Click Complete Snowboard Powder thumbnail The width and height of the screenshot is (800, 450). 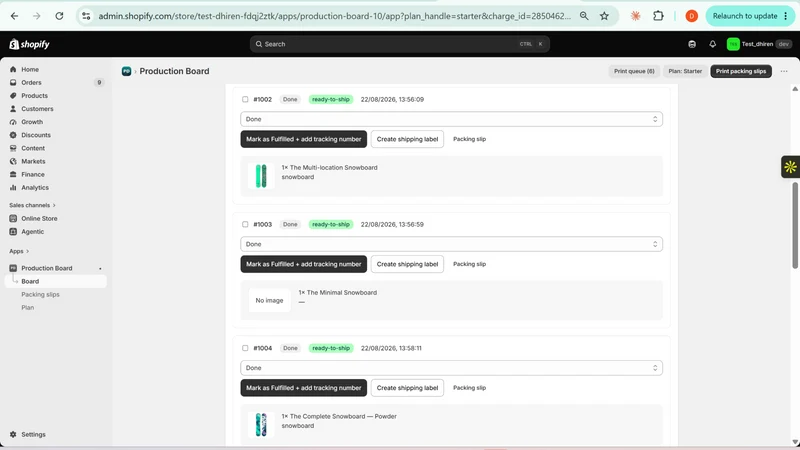pyautogui.click(x=261, y=424)
